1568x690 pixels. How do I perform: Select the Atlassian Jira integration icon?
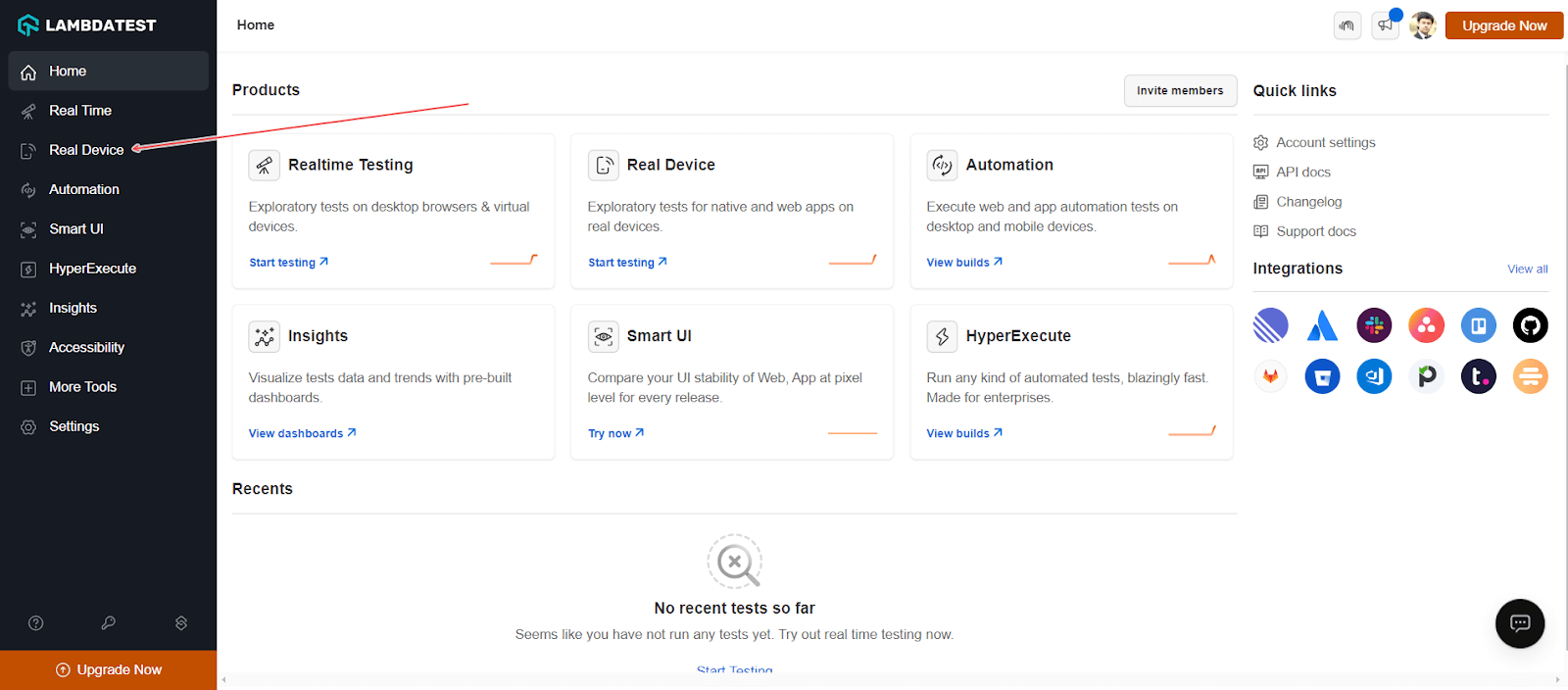pos(1323,325)
